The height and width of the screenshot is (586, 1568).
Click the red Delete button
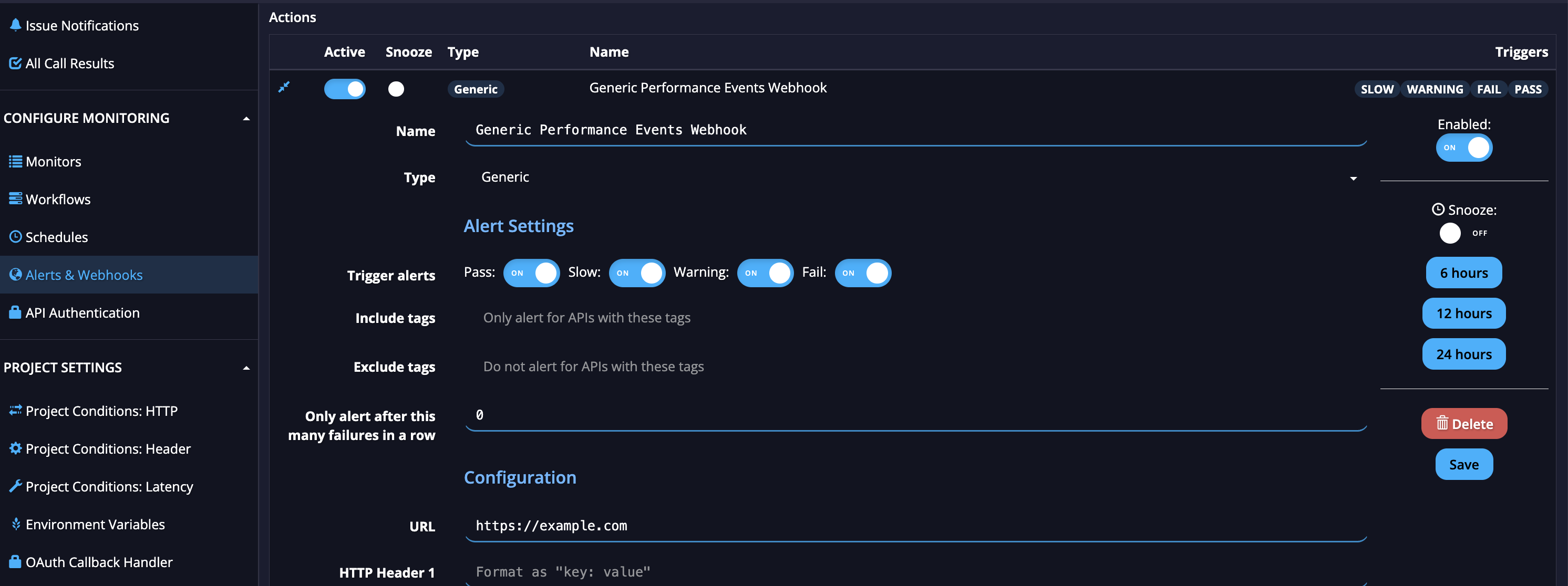pos(1463,424)
